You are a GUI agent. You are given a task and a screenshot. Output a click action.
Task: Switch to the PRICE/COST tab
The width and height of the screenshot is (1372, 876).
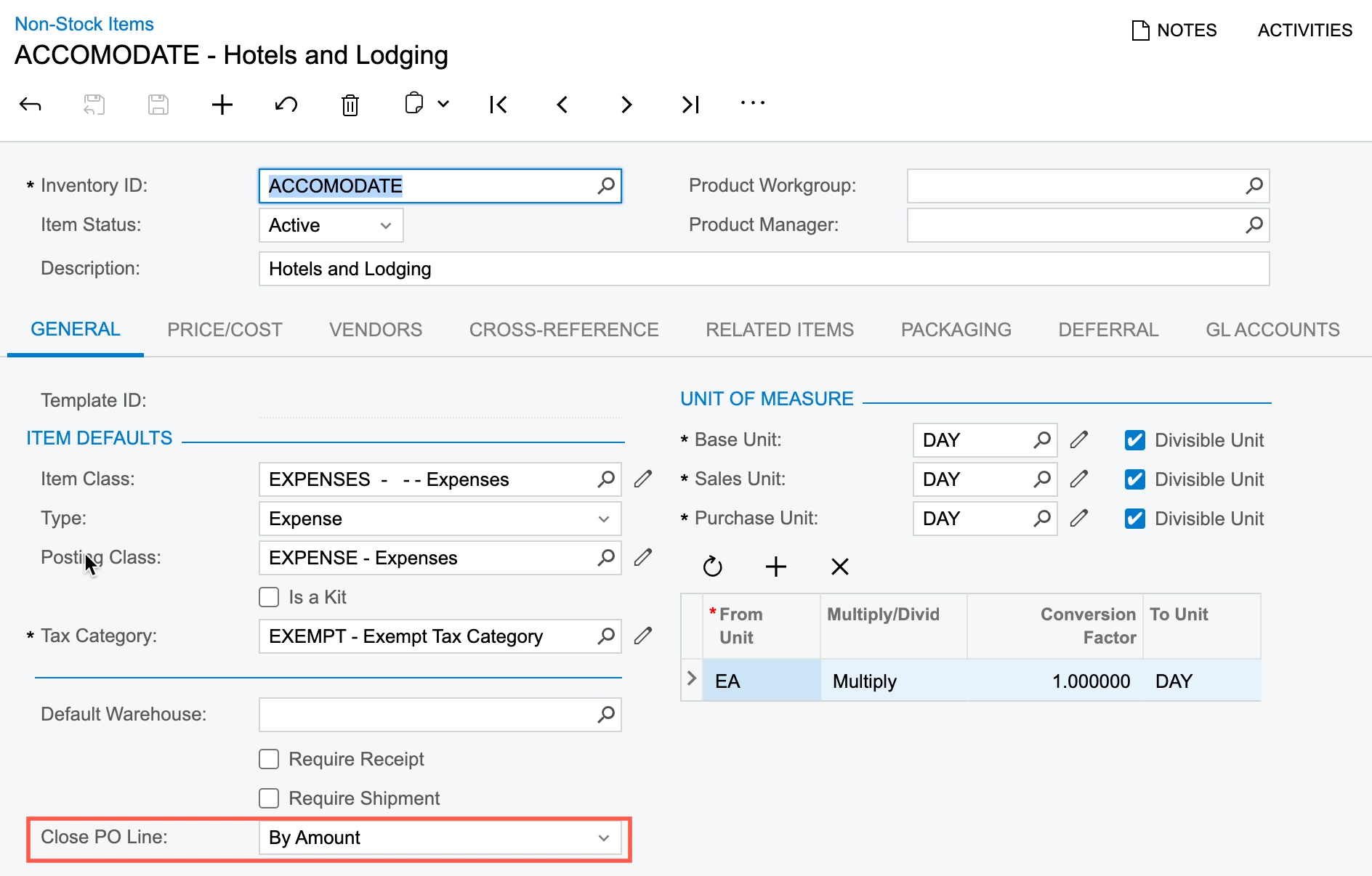(225, 330)
